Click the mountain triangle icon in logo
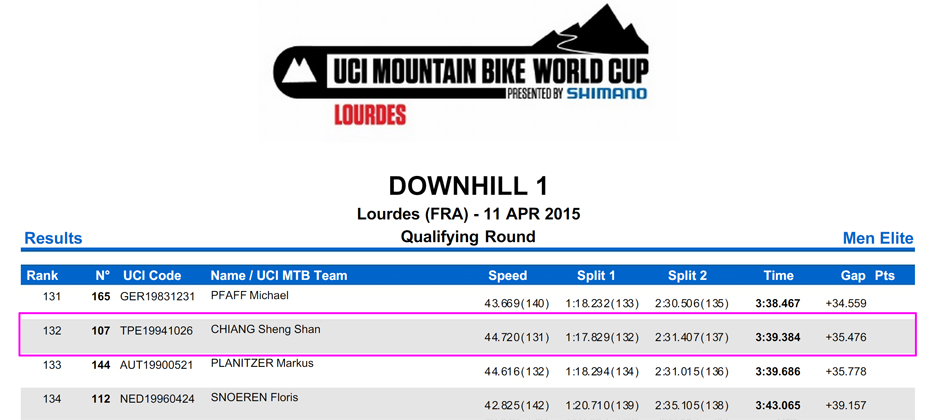This screenshot has height=420, width=940. coord(299,70)
